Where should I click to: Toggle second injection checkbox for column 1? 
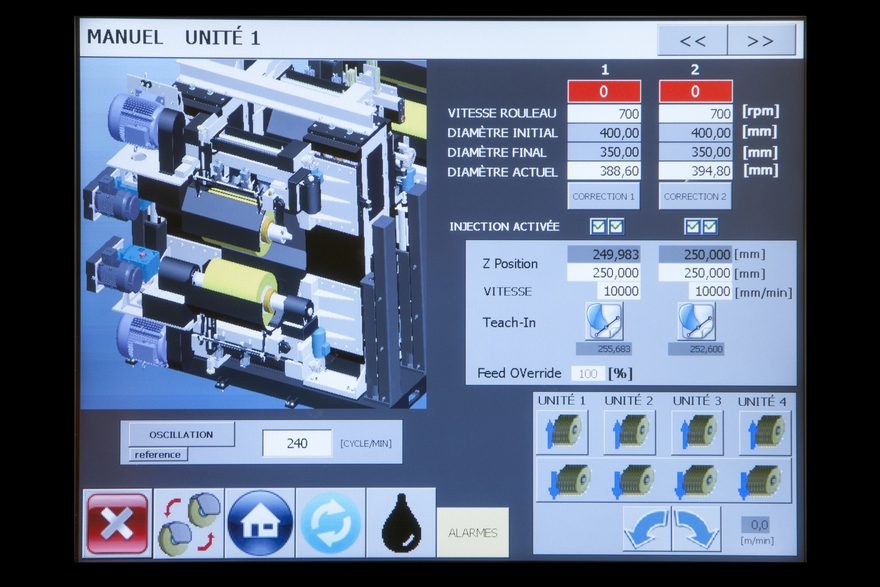[x=616, y=226]
